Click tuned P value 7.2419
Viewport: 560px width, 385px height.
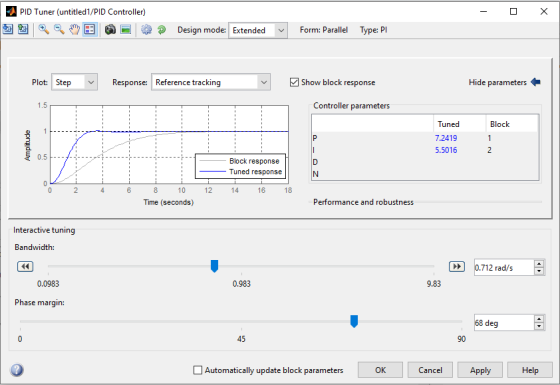click(x=446, y=138)
